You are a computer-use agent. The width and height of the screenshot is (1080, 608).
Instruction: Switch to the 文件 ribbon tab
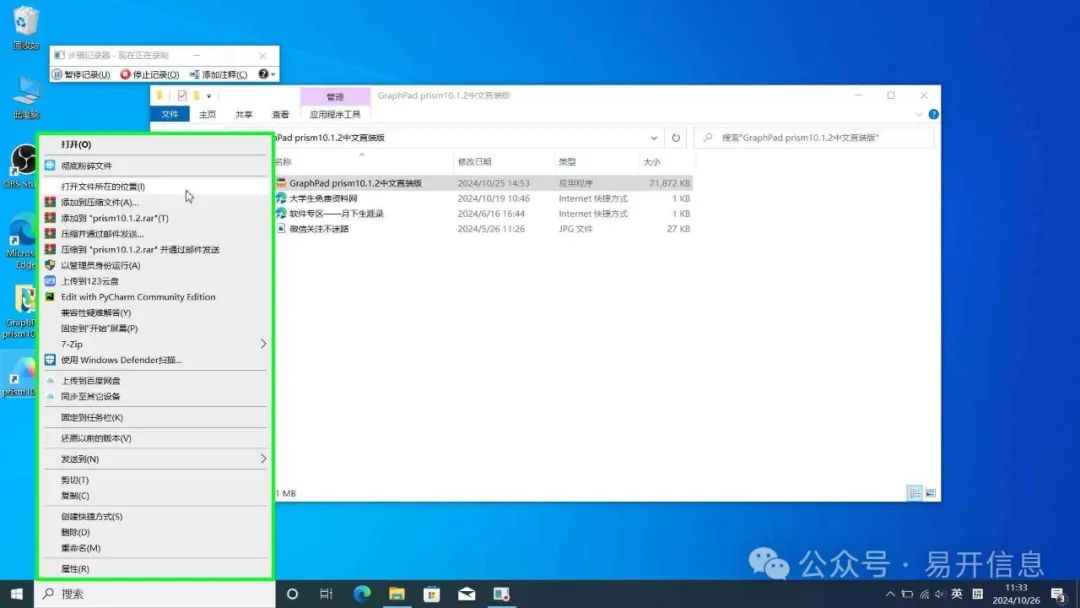169,114
